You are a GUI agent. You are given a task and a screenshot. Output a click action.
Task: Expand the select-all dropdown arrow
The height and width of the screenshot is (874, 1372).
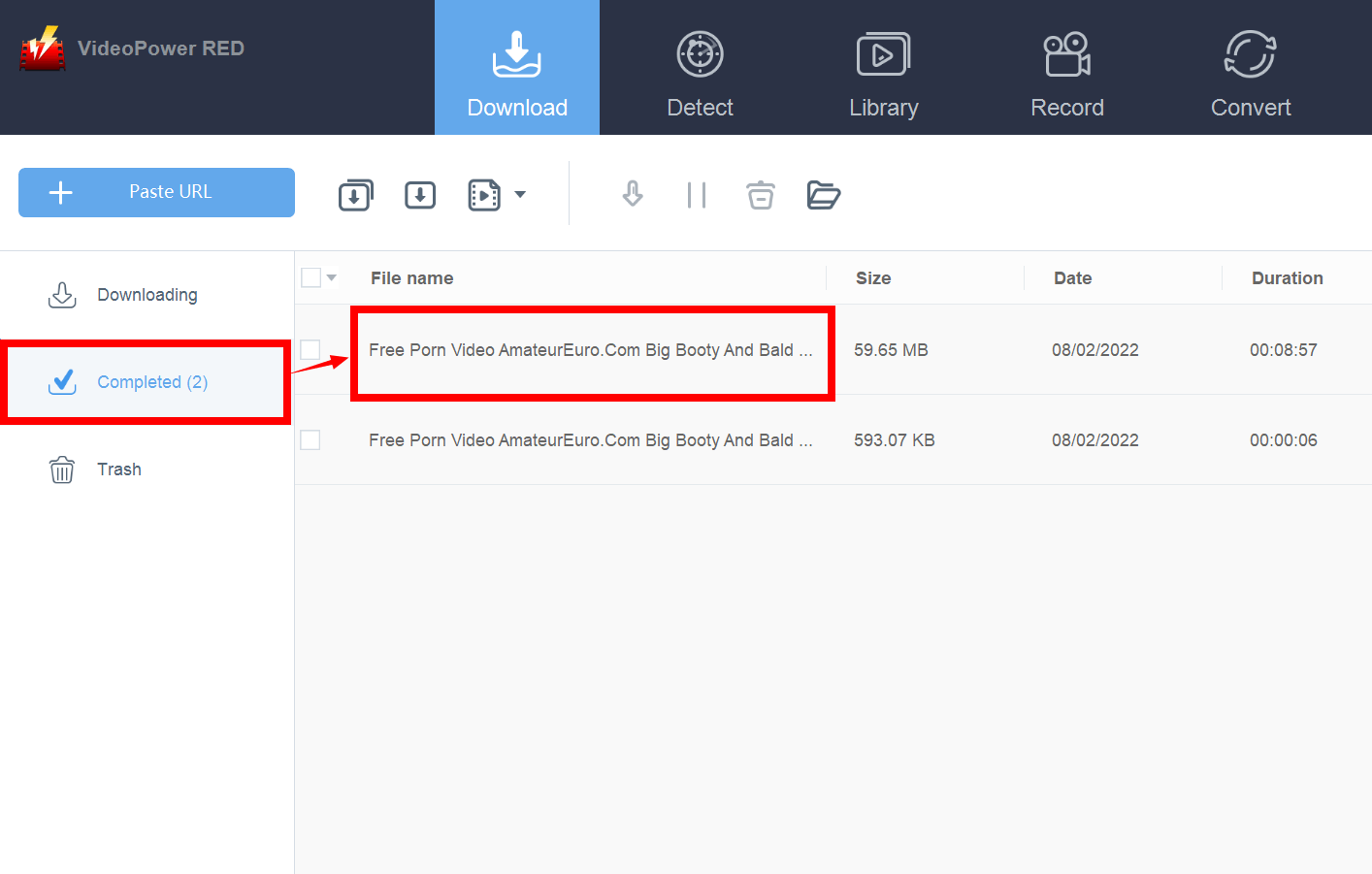click(332, 278)
